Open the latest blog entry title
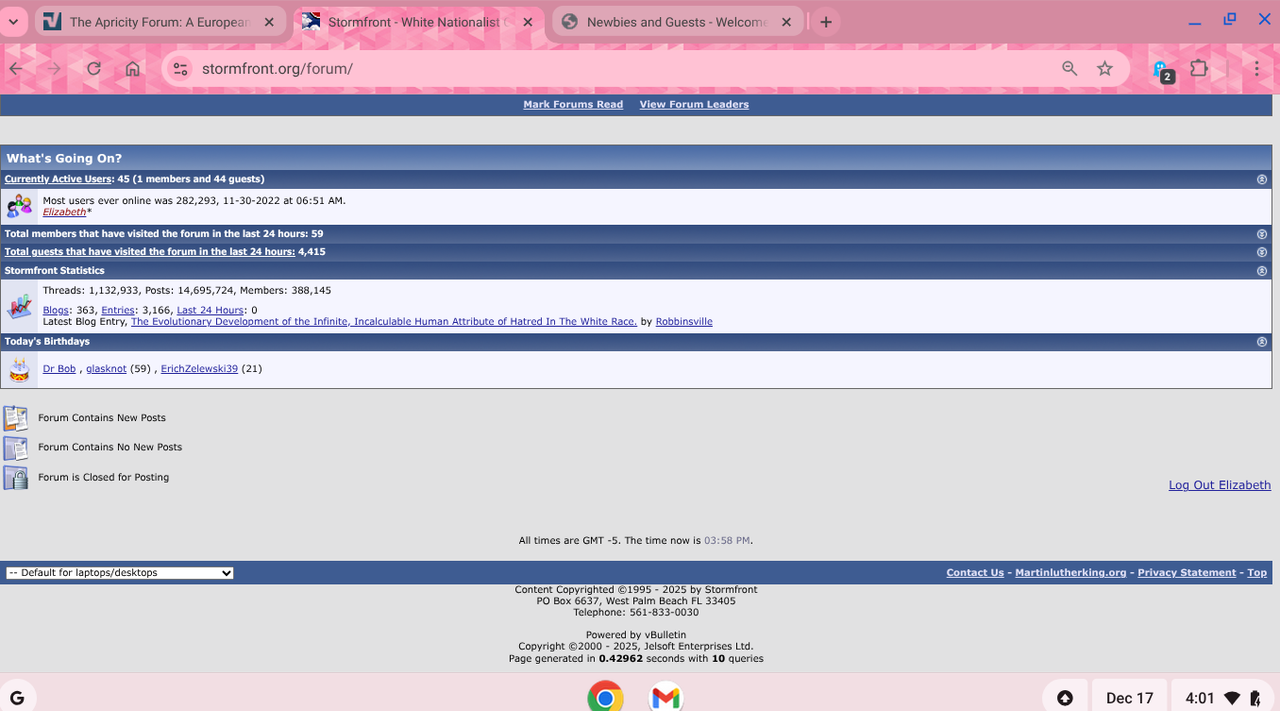The image size is (1280, 711). tap(384, 322)
